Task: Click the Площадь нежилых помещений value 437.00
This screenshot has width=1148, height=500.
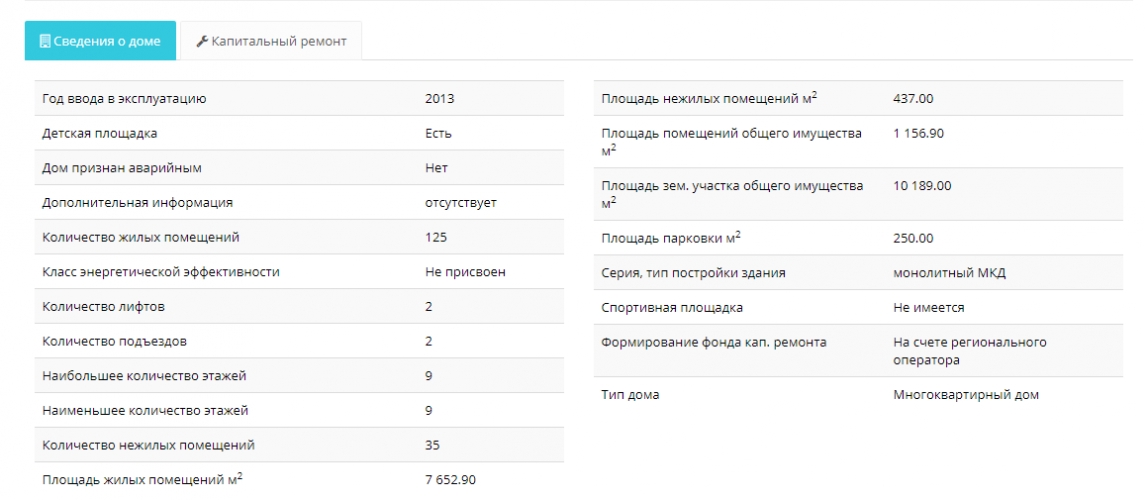Action: coord(913,99)
